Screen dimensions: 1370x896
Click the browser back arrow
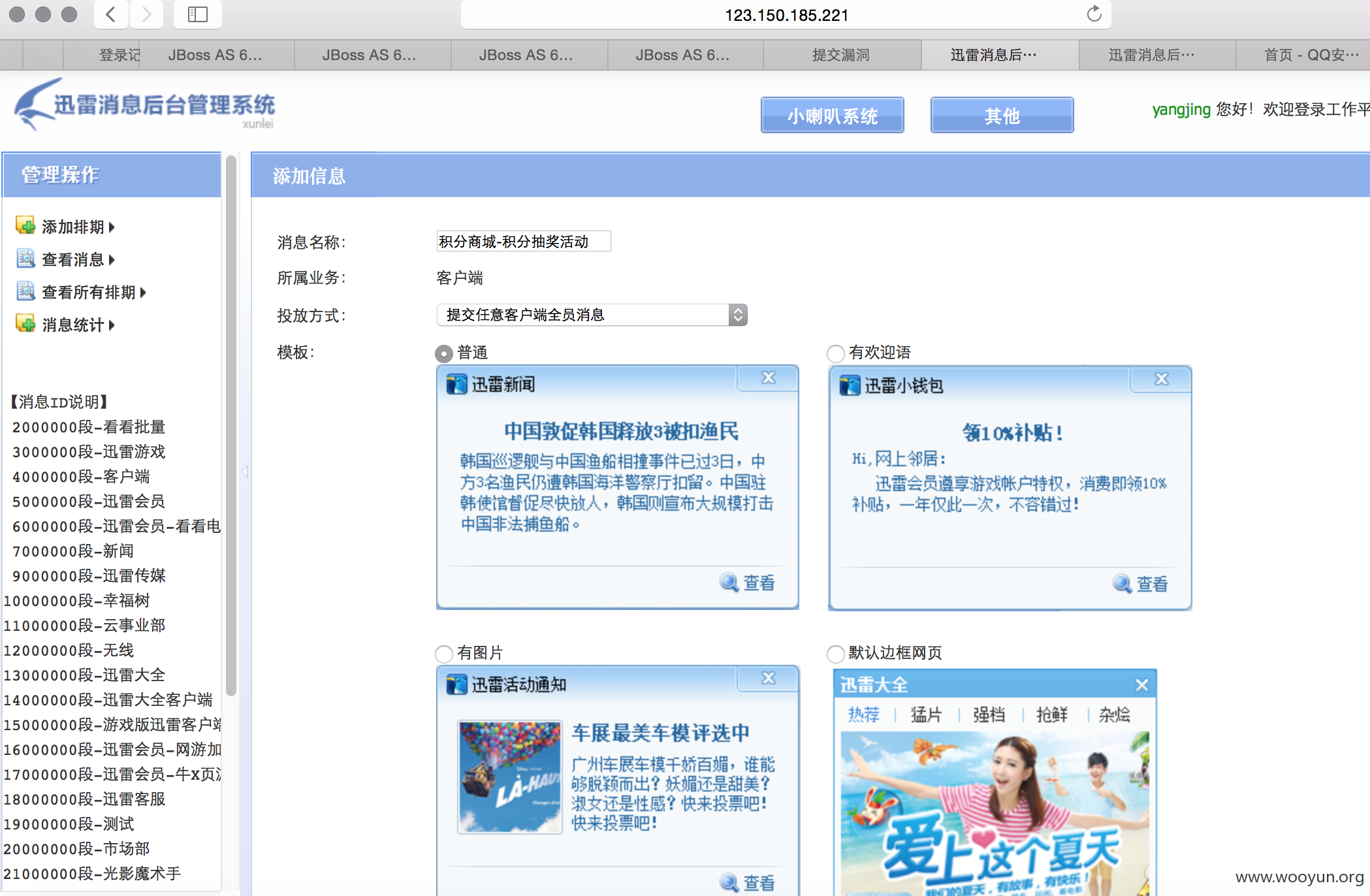110,14
